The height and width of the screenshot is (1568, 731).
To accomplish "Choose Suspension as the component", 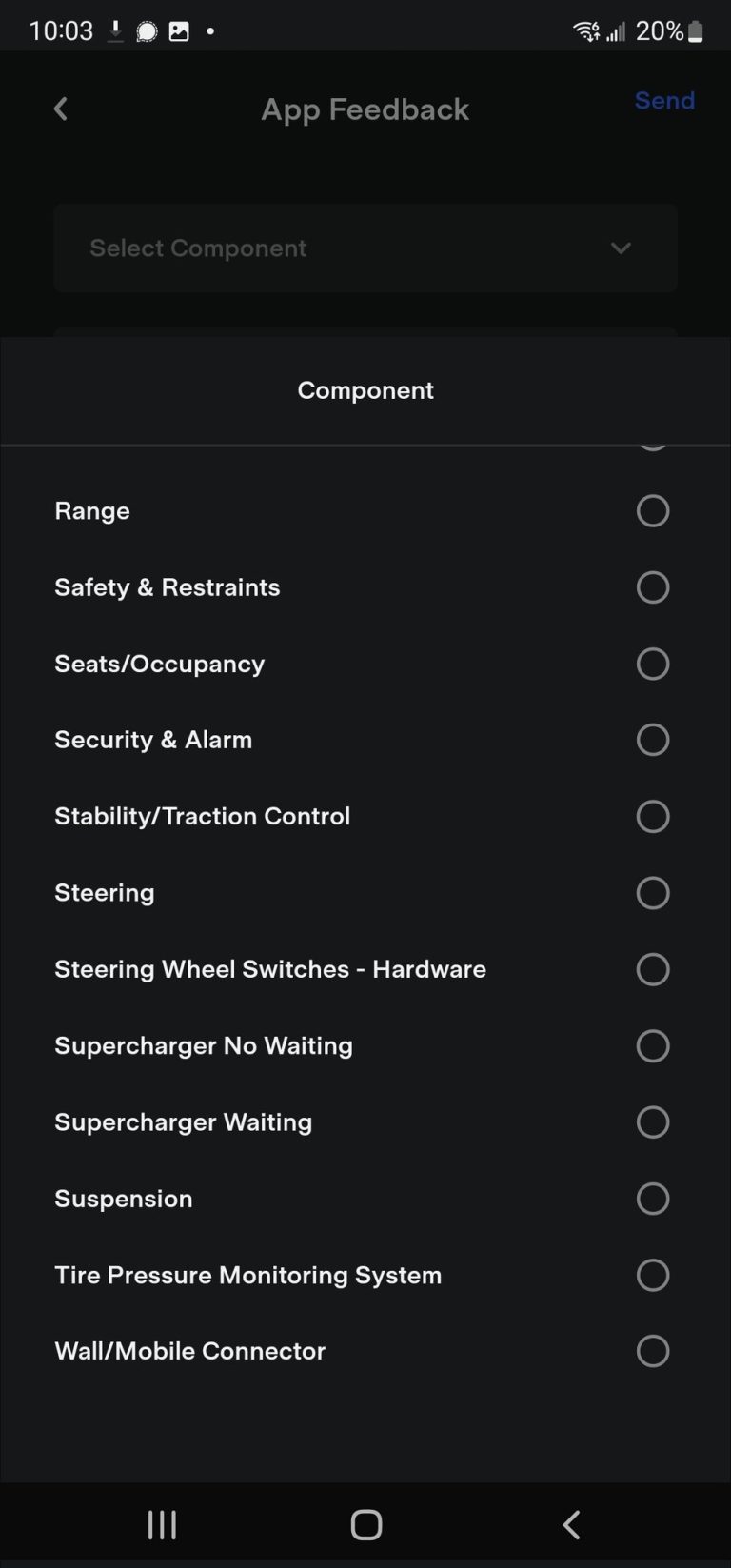I will coord(653,1199).
